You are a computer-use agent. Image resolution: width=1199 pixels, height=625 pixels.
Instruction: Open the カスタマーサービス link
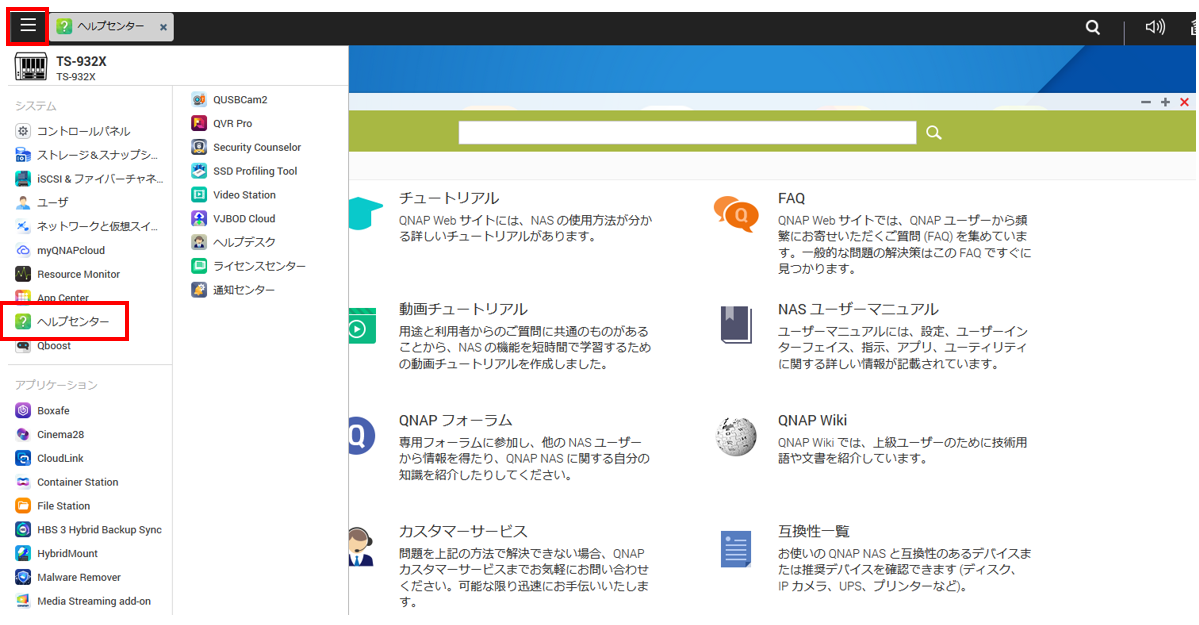tap(463, 531)
